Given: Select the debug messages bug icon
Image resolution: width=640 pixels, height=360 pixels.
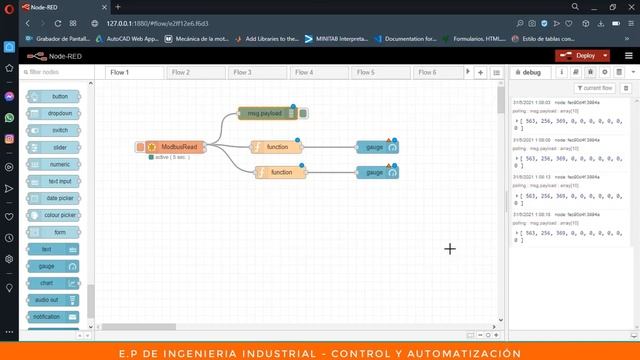Looking at the screenshot, I should point(590,72).
